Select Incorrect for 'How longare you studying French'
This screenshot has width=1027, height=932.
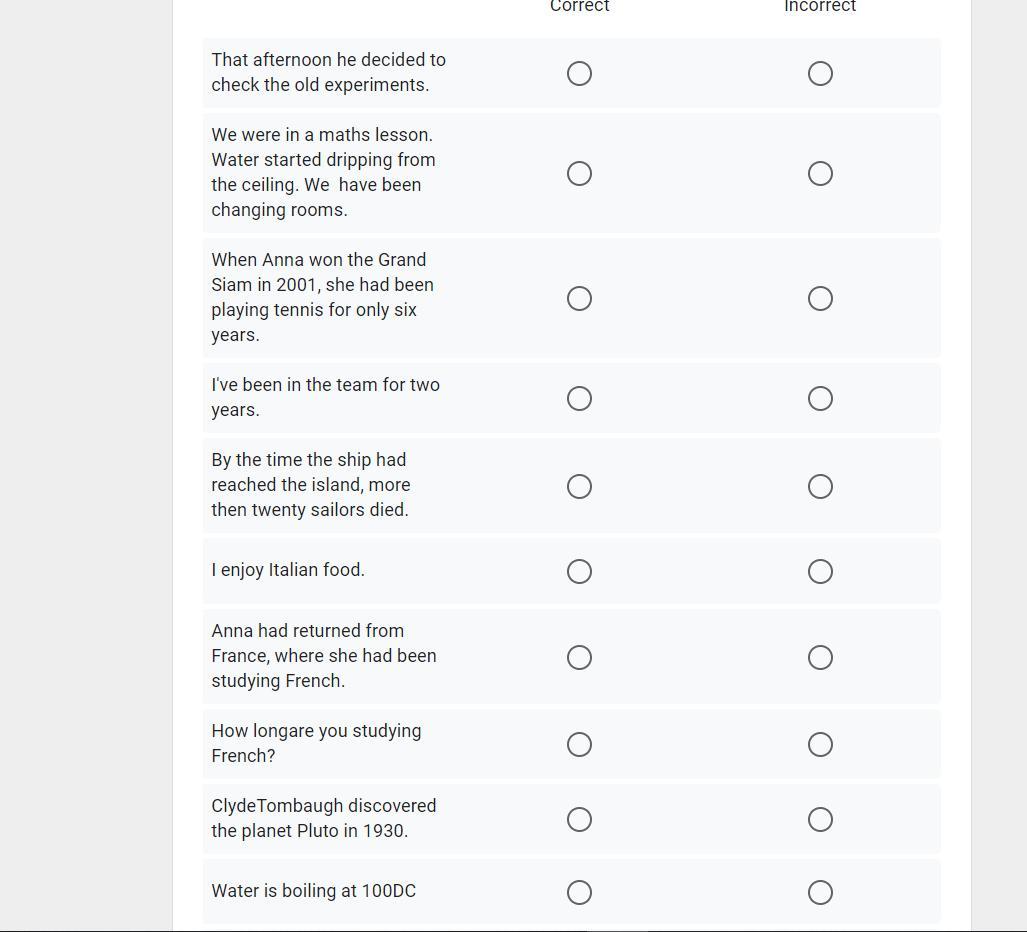click(820, 745)
